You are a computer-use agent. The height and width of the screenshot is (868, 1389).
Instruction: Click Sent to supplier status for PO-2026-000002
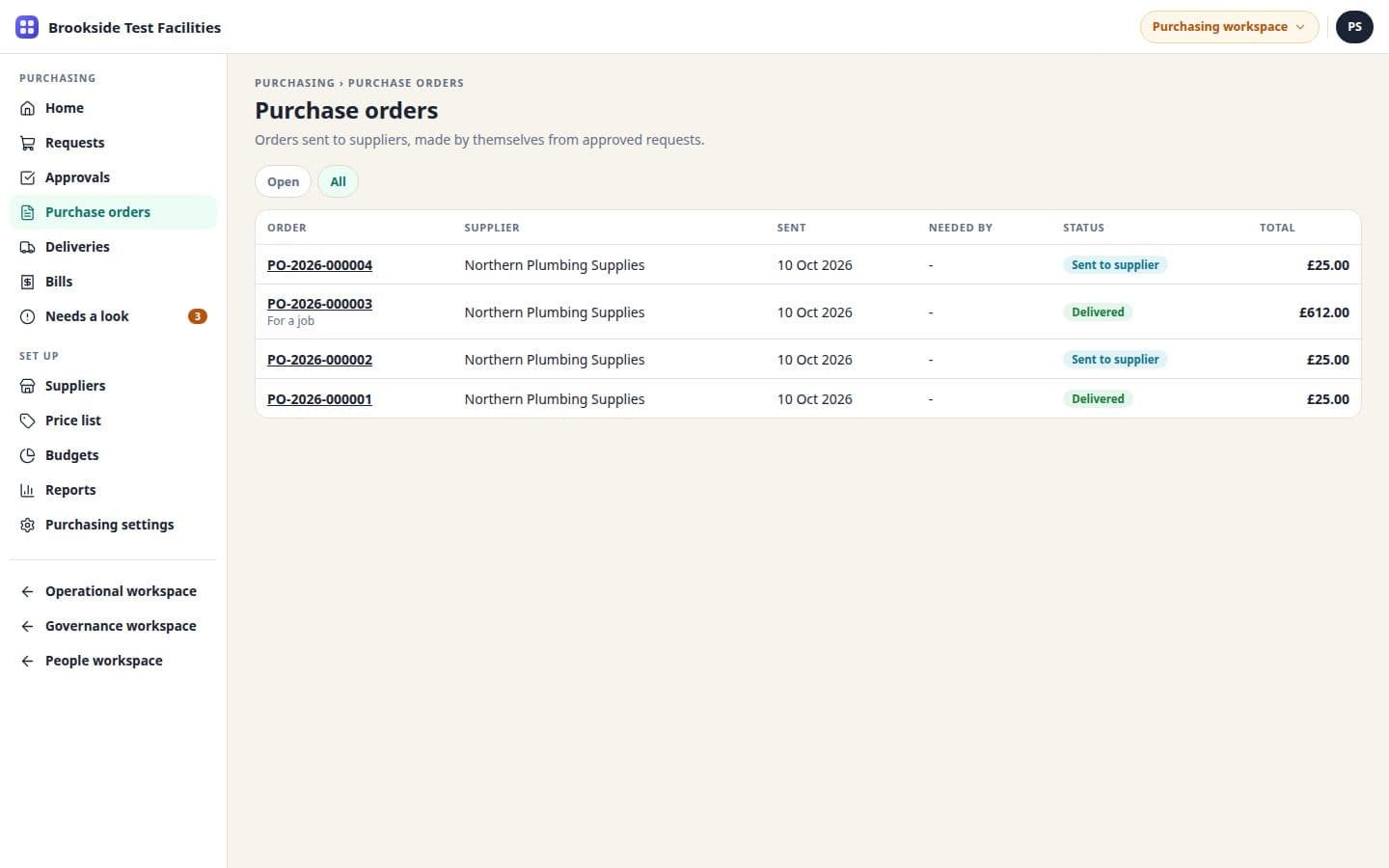pyautogui.click(x=1115, y=360)
